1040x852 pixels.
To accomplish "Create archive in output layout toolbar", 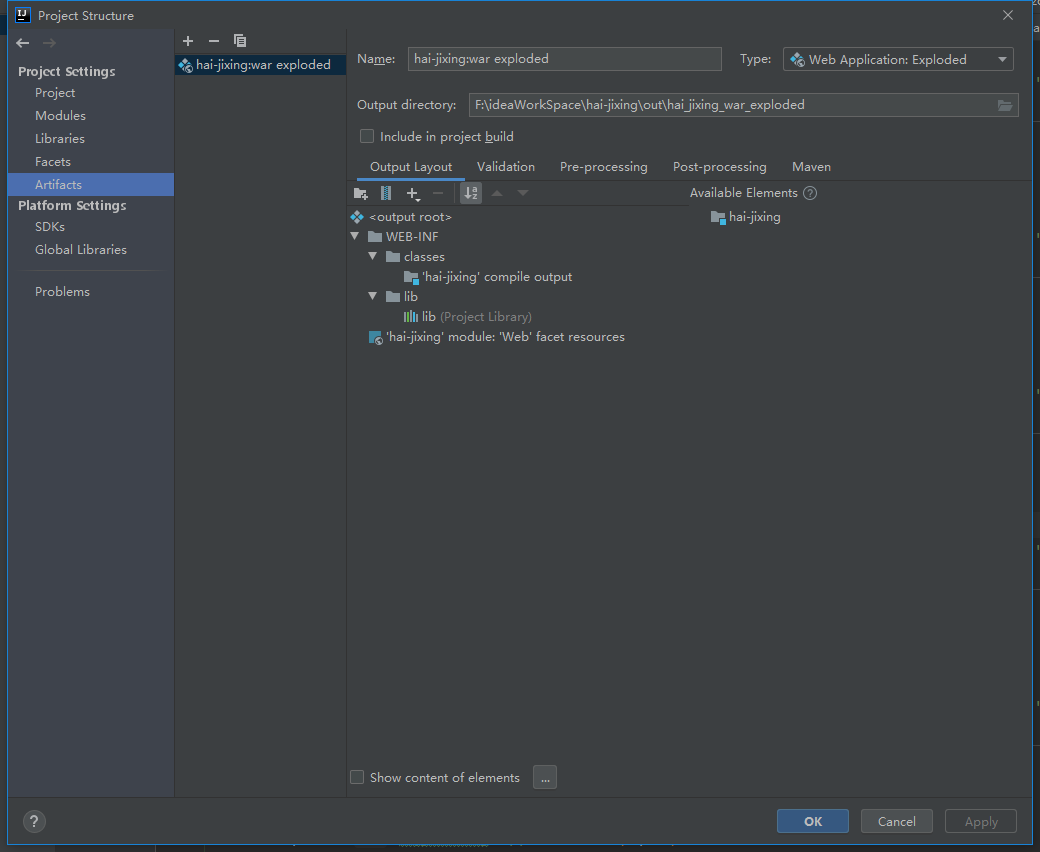I will (x=385, y=193).
